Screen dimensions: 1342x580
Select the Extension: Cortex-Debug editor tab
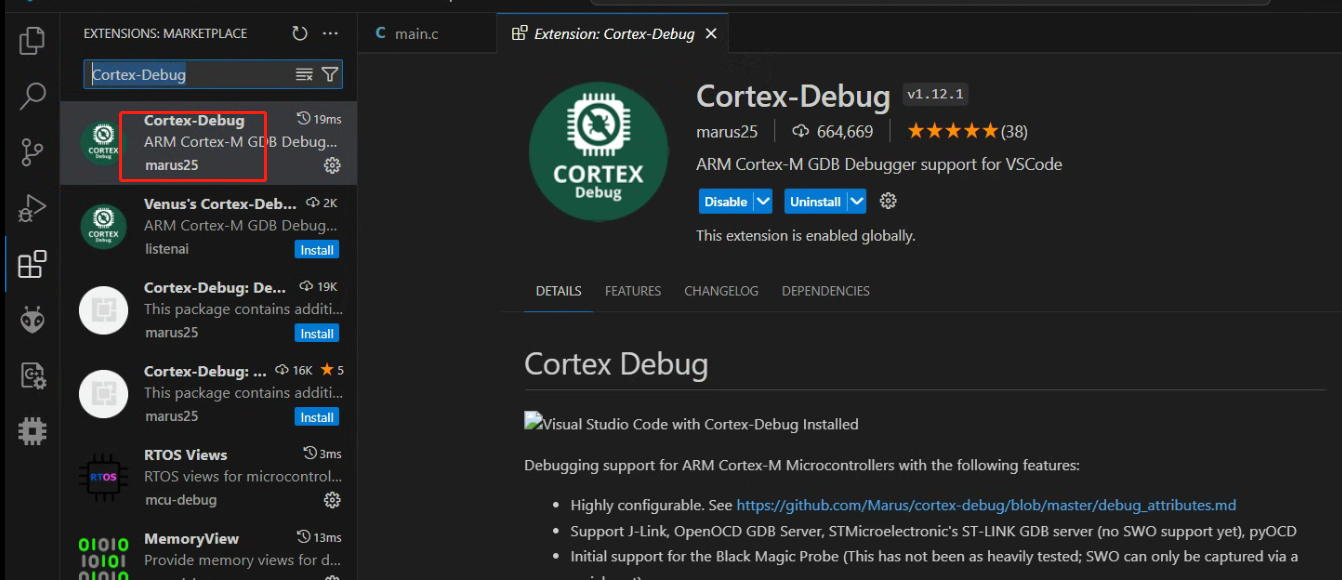click(x=613, y=33)
